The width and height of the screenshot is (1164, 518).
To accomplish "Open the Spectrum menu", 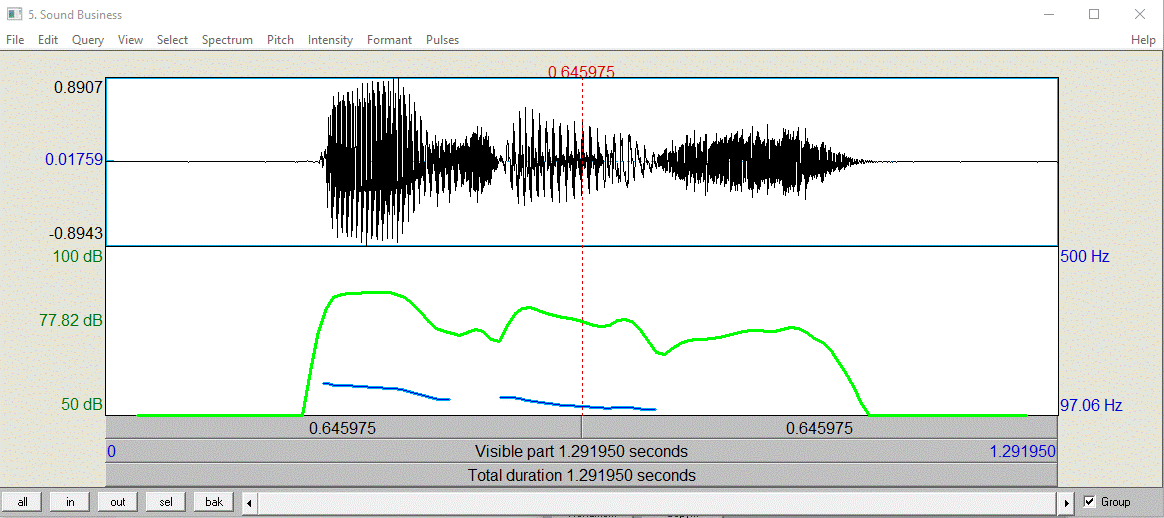I will click(x=227, y=40).
